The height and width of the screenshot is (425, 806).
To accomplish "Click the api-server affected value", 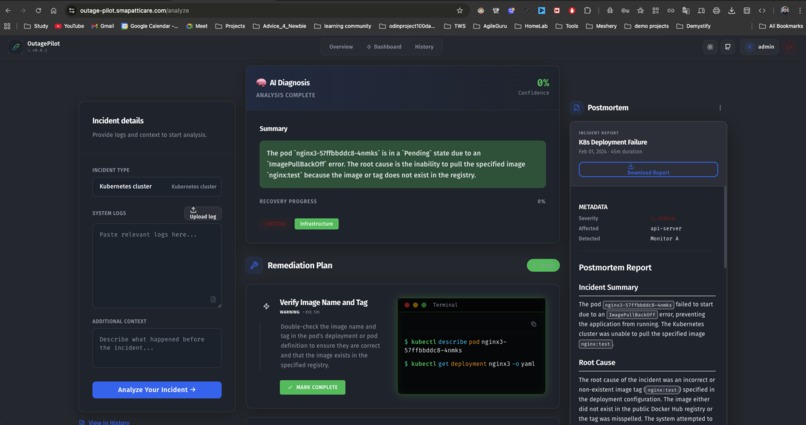I will (666, 229).
